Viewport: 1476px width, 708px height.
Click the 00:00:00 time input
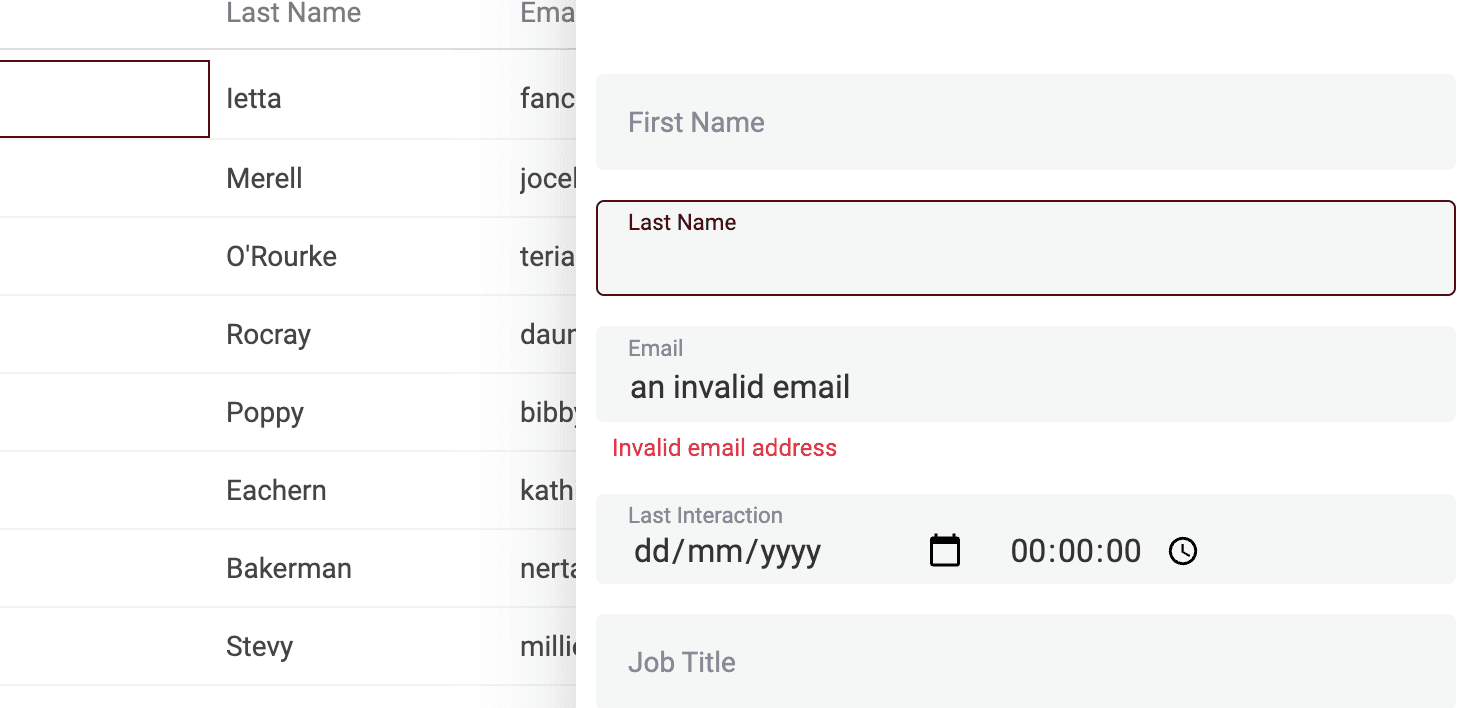[1075, 551]
